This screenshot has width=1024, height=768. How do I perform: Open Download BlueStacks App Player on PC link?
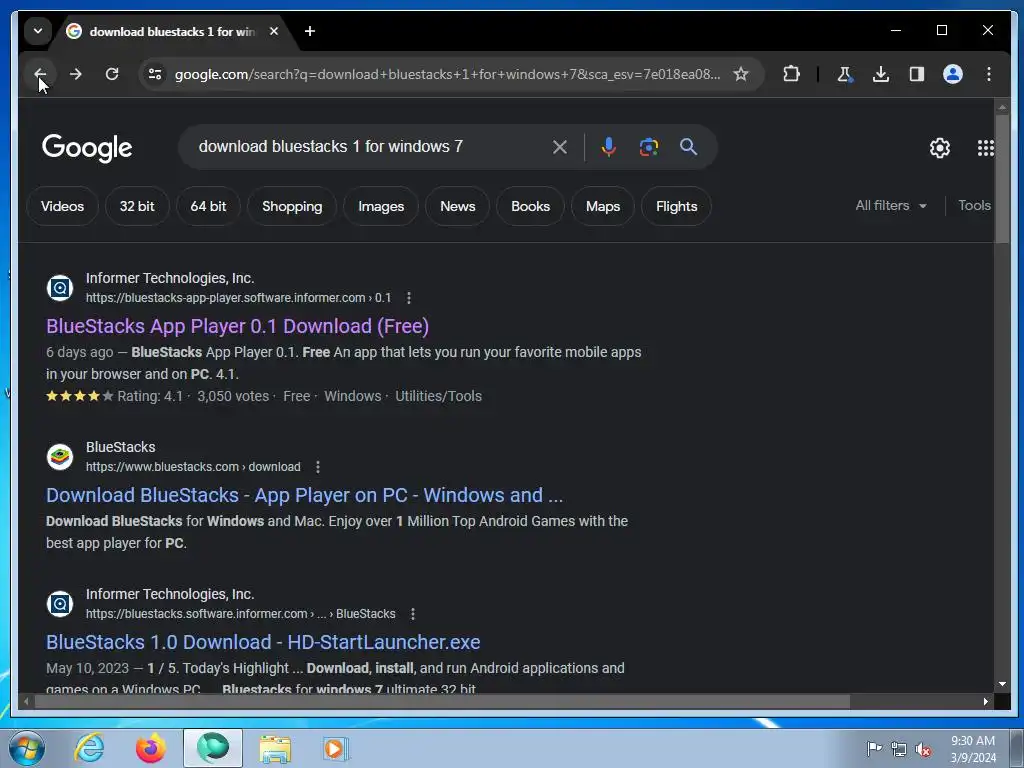[x=304, y=495]
